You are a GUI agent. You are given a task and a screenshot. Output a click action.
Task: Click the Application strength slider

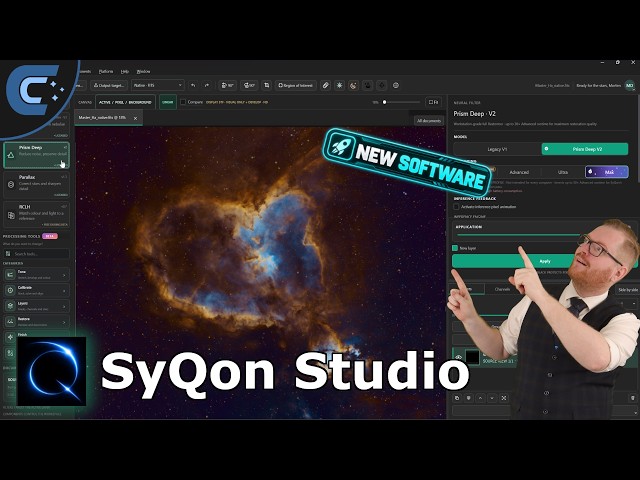[x=518, y=235]
